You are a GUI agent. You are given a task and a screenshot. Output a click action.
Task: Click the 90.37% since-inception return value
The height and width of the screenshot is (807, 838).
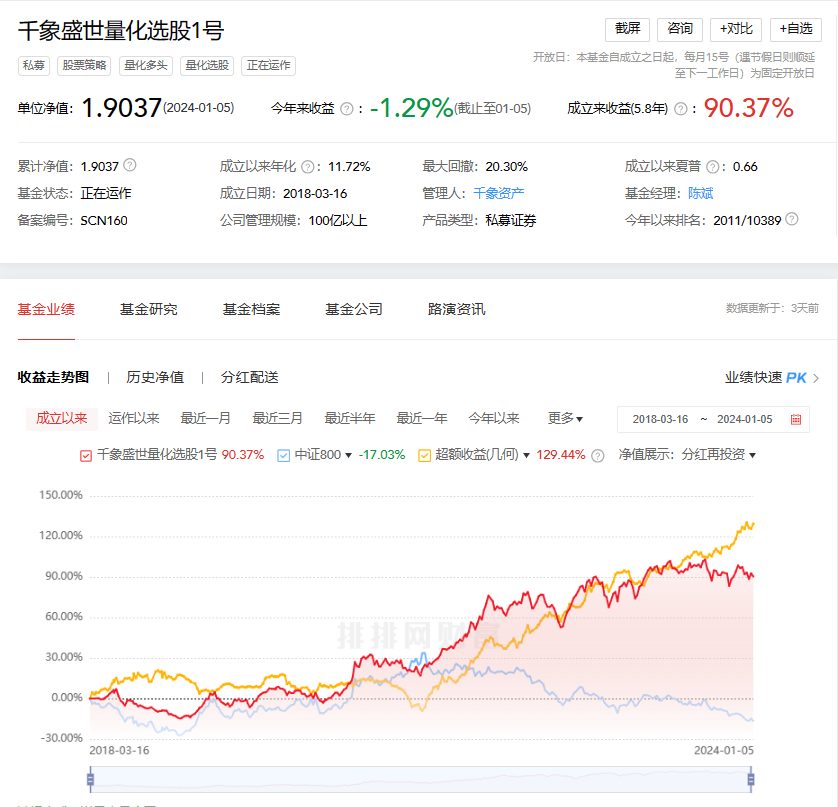pos(748,108)
